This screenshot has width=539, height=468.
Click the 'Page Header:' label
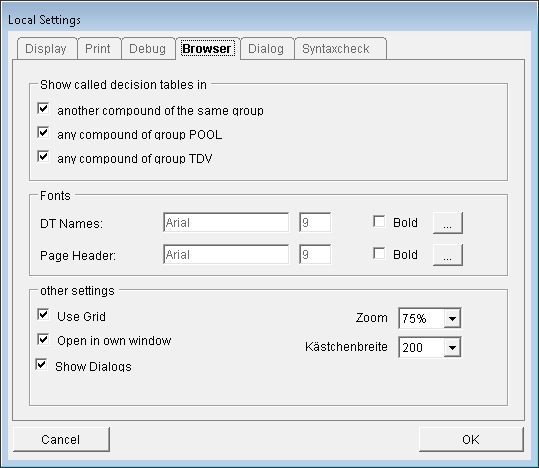[78, 256]
